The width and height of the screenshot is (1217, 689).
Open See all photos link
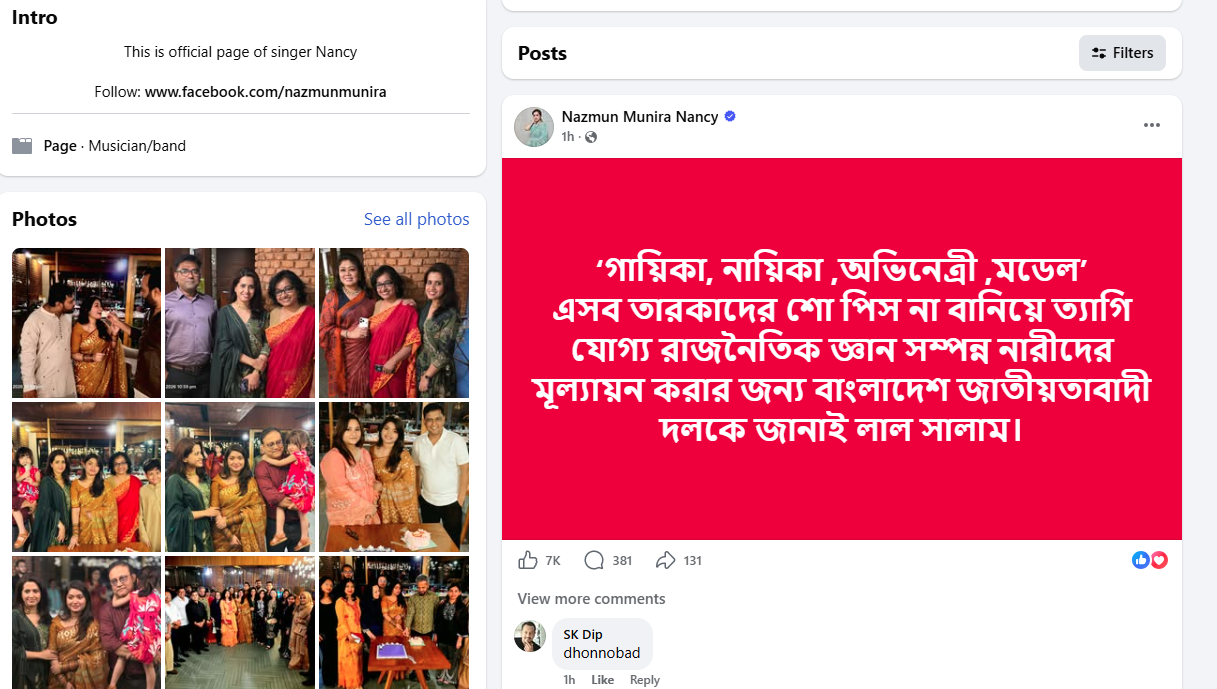[416, 219]
